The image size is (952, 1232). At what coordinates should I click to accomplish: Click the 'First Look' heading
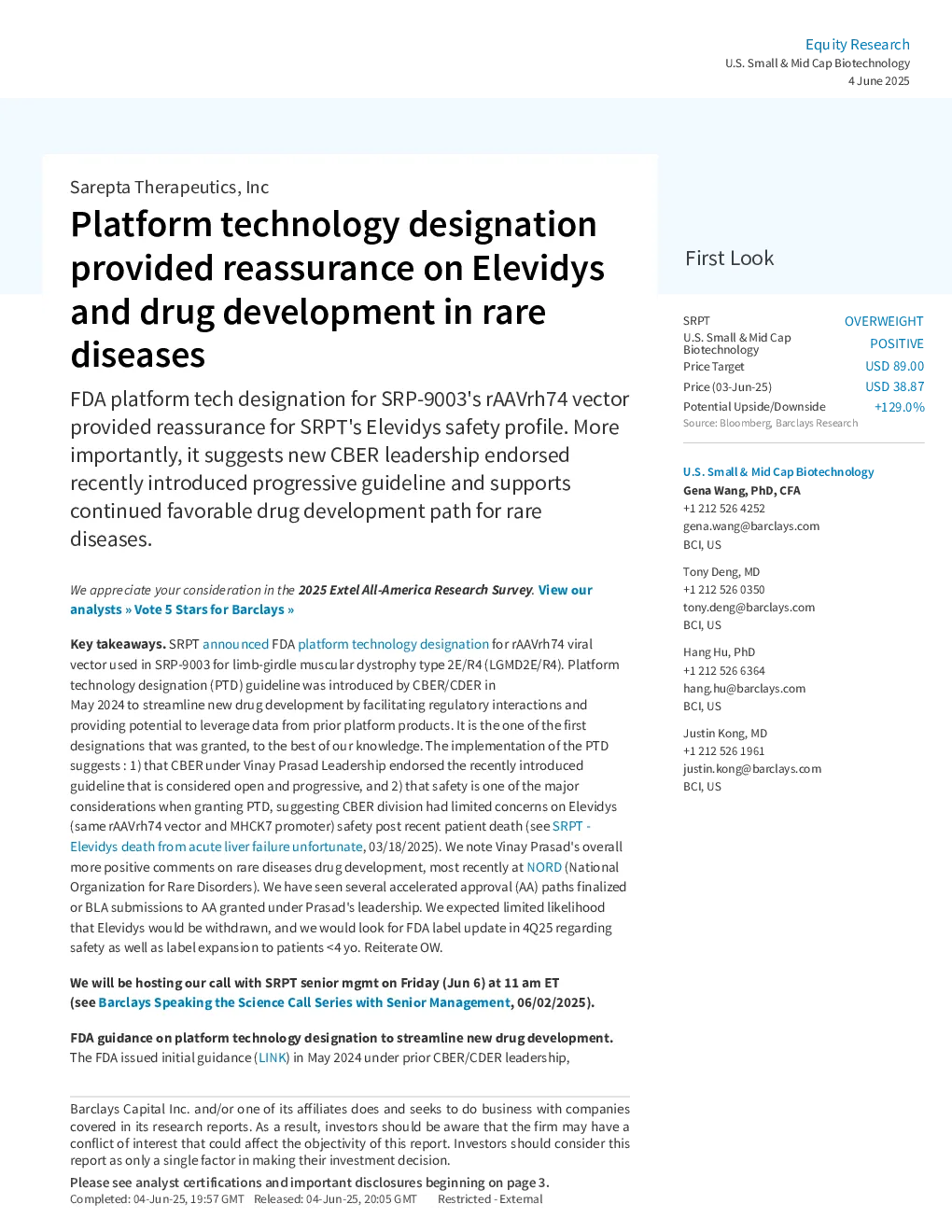pyautogui.click(x=730, y=259)
